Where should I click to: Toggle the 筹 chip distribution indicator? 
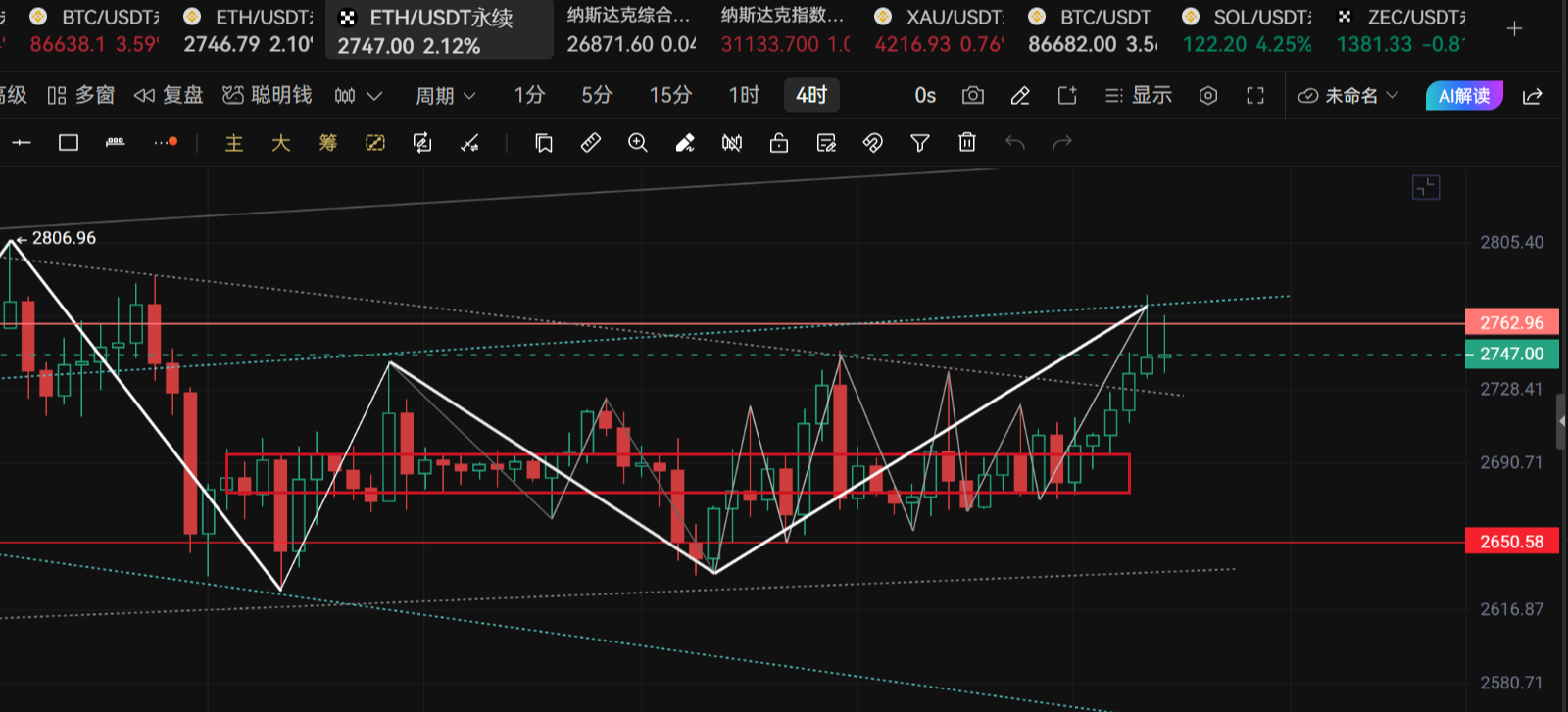pos(328,143)
